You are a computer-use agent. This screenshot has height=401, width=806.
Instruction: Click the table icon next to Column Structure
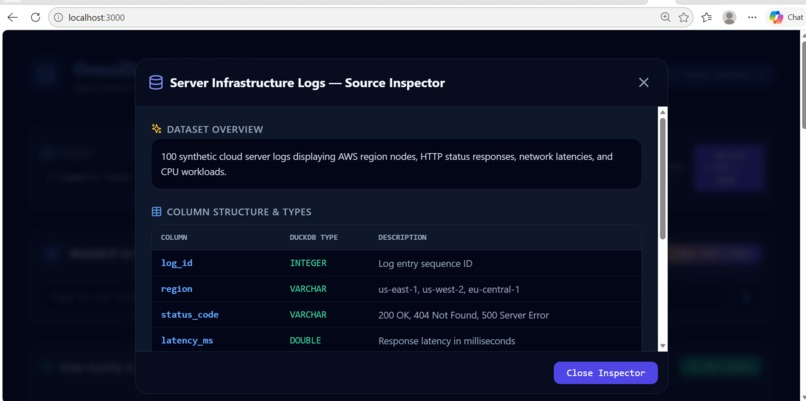click(157, 212)
